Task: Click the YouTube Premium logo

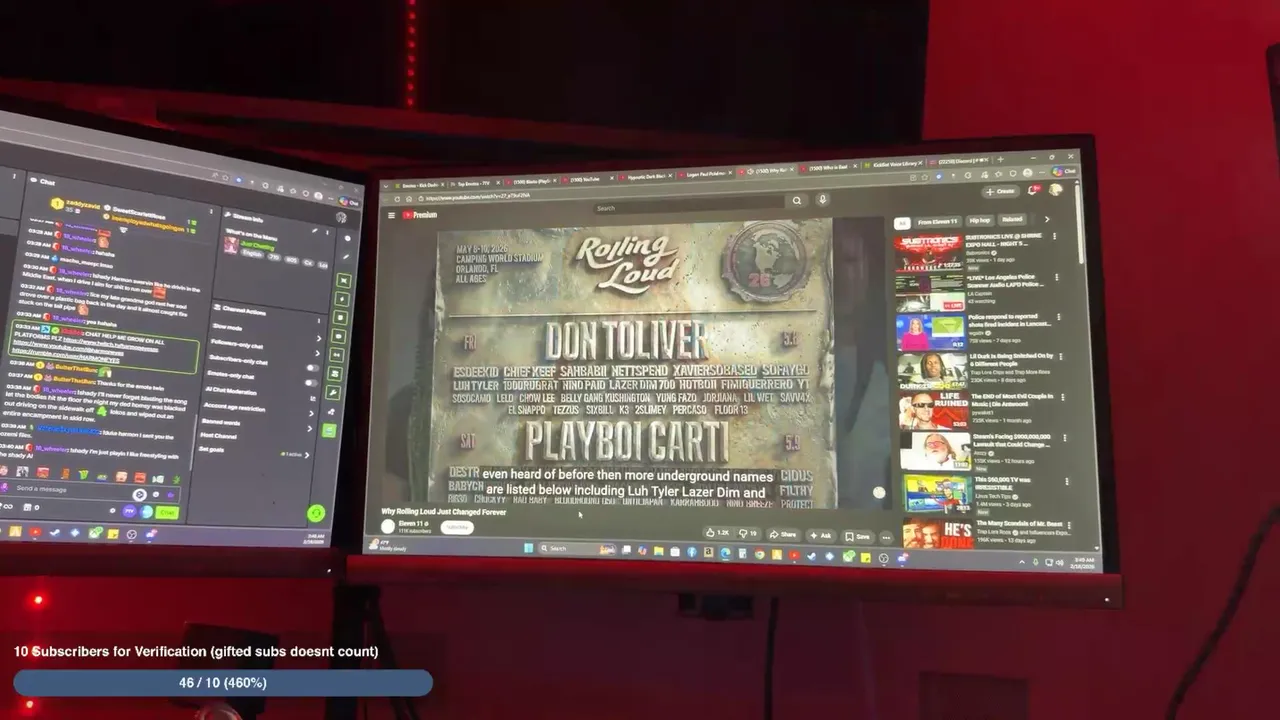Action: pos(420,215)
